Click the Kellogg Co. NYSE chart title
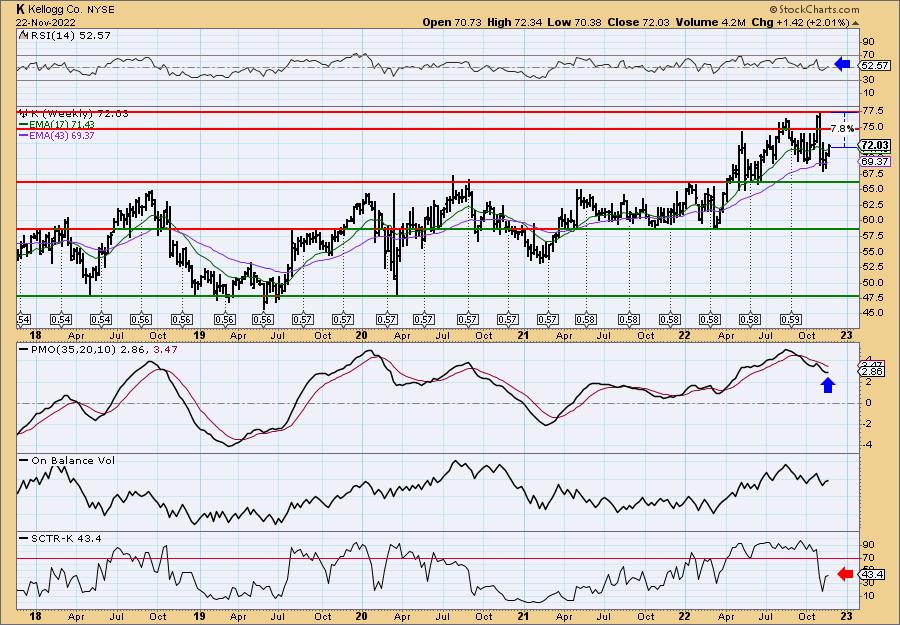This screenshot has height=625, width=900. tap(65, 9)
